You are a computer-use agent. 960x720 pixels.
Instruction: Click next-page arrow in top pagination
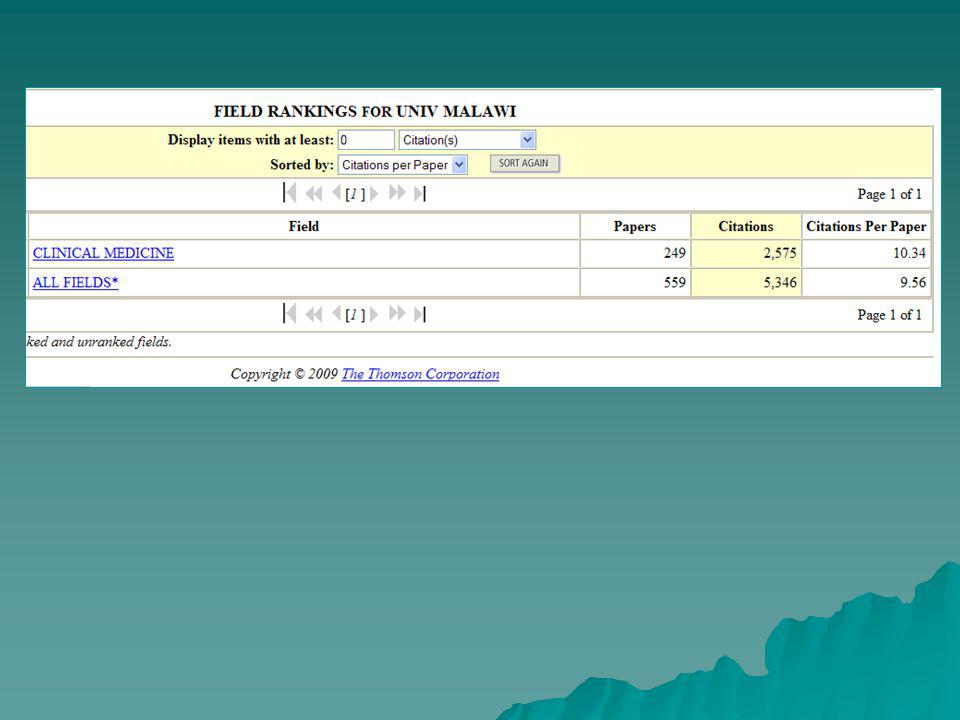374,193
